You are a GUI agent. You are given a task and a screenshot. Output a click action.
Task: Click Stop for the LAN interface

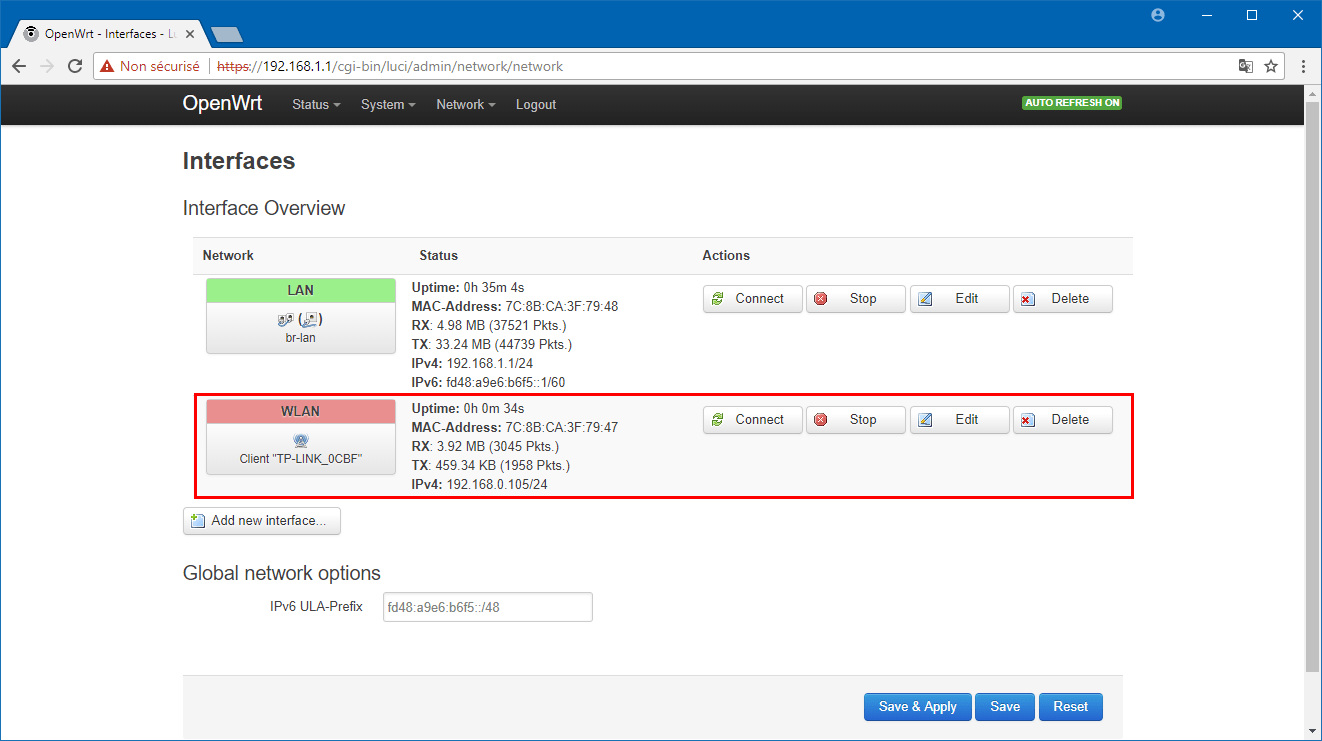(856, 299)
